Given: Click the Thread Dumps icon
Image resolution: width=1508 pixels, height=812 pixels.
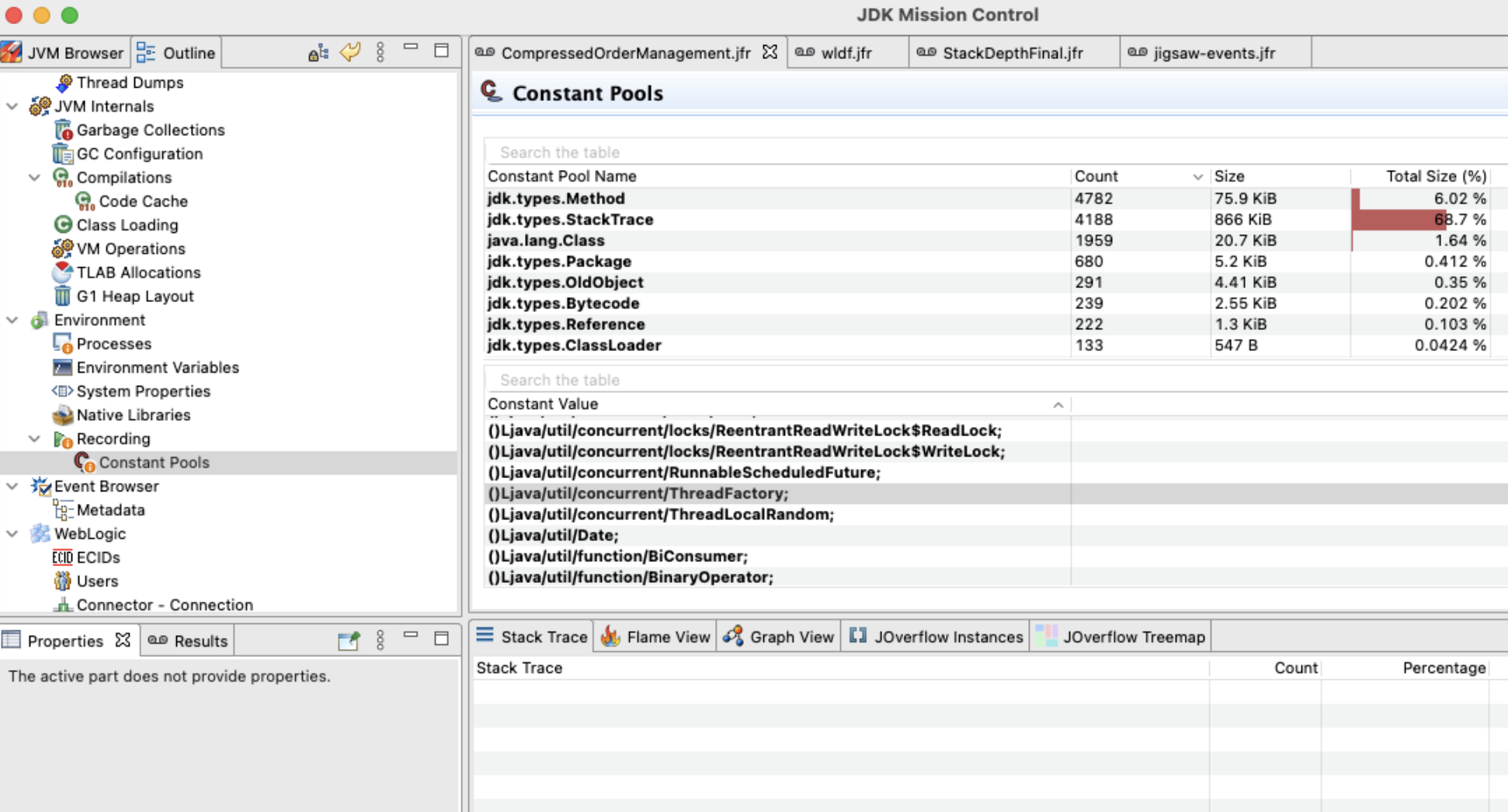Looking at the screenshot, I should tap(64, 82).
